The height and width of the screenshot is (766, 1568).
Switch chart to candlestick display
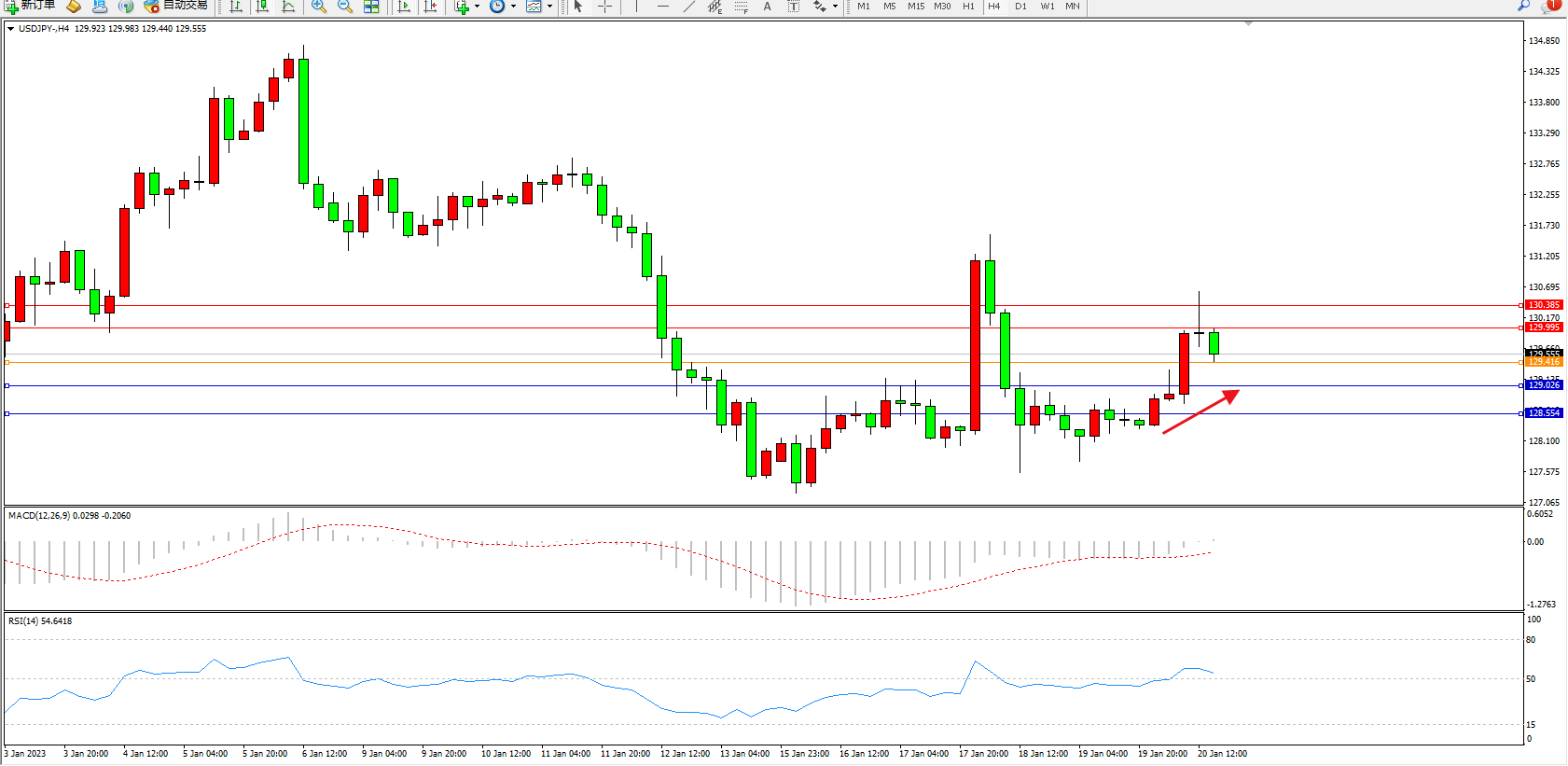click(x=262, y=7)
